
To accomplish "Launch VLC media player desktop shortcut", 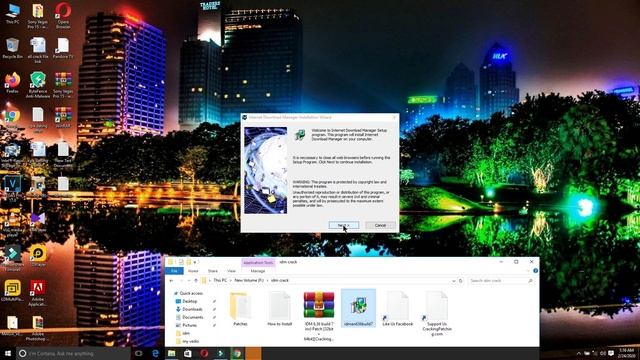I will [12, 224].
